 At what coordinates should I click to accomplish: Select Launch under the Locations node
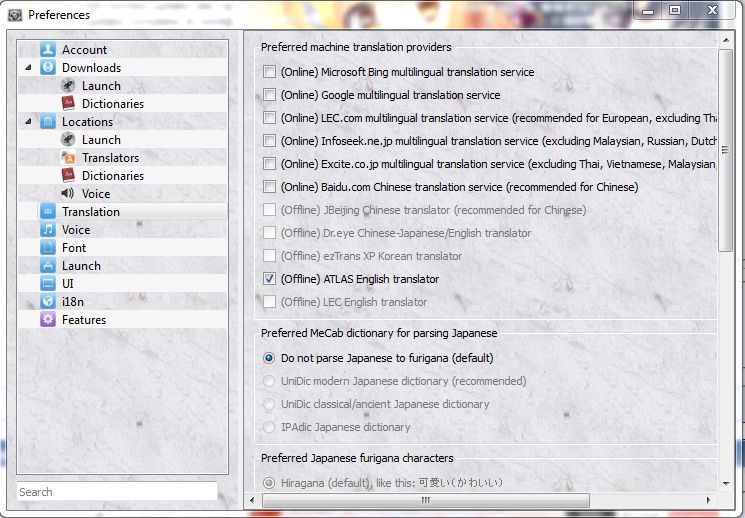tap(101, 140)
